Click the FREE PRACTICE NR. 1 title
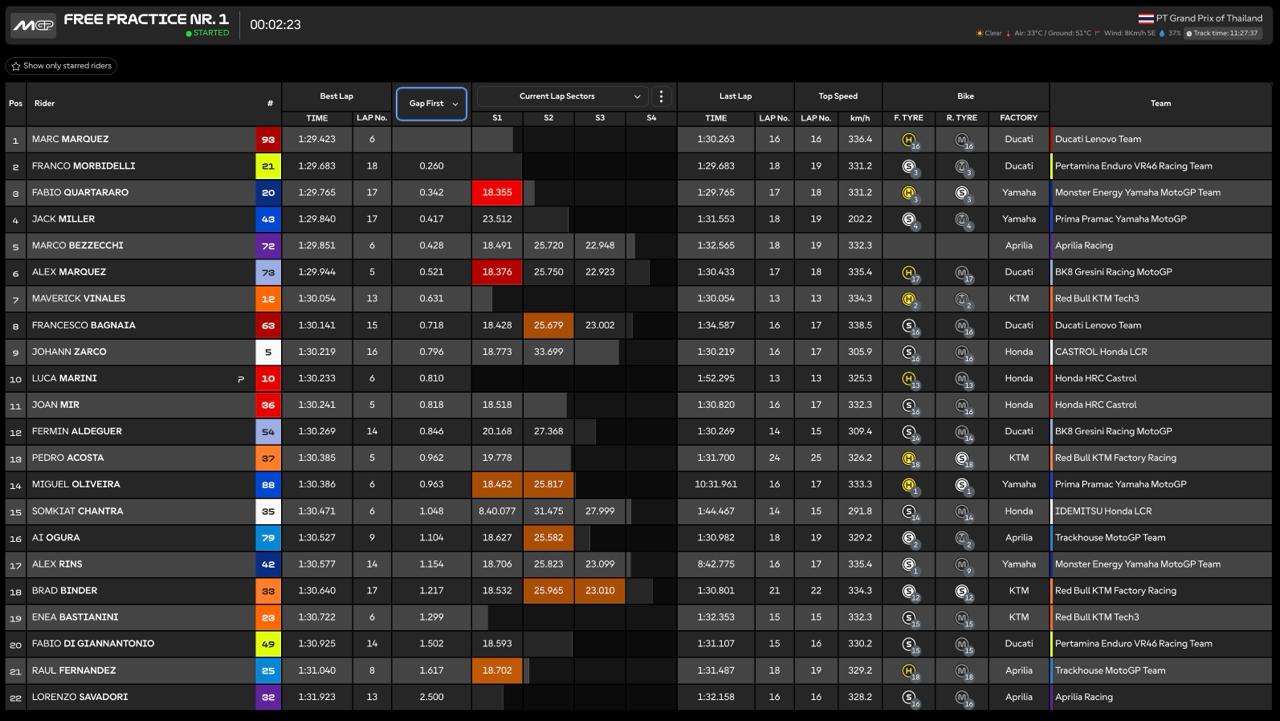 [146, 19]
